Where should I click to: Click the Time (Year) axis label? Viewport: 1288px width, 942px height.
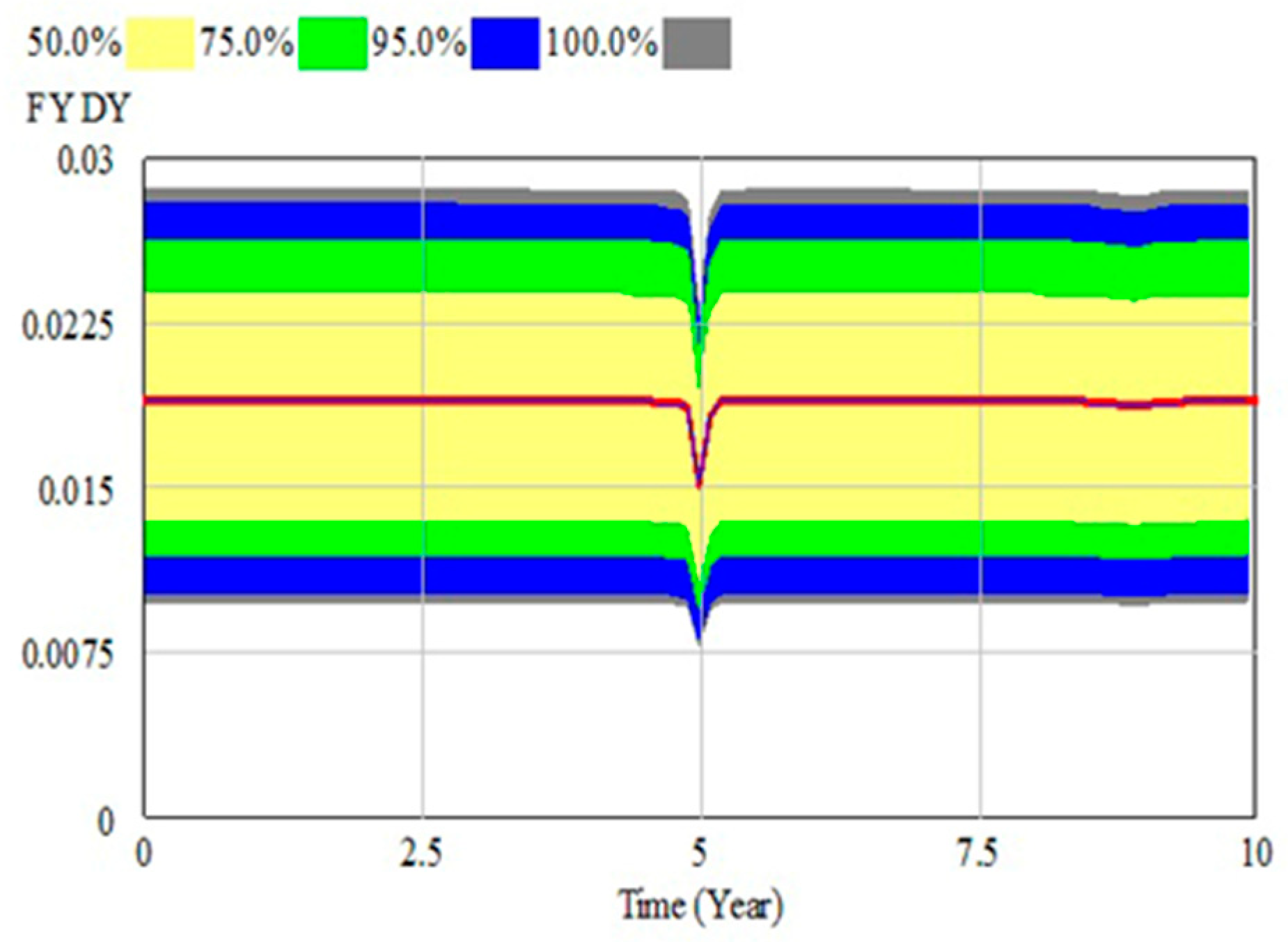(700, 906)
